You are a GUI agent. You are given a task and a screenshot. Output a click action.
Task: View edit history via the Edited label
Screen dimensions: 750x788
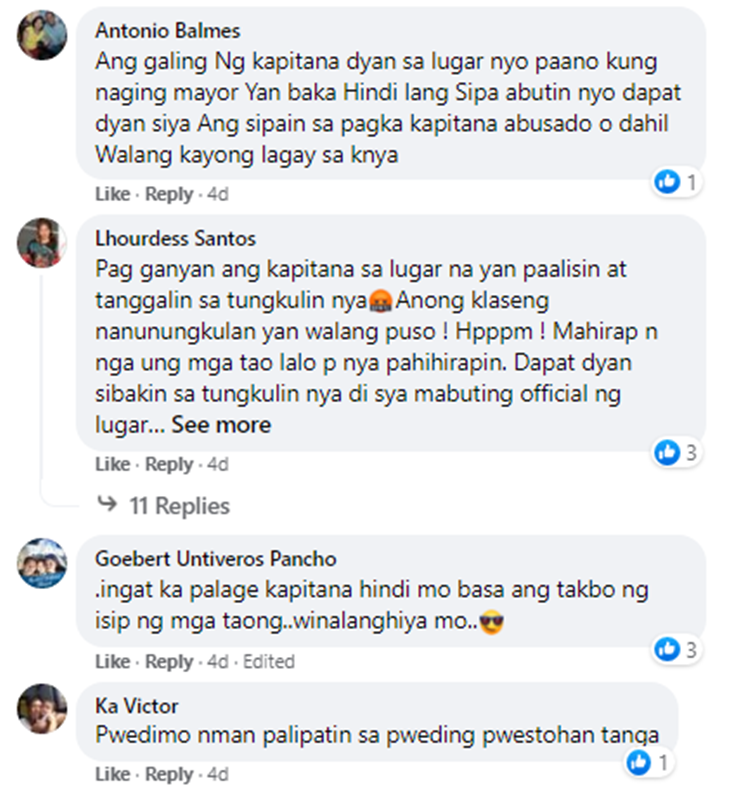click(x=269, y=662)
